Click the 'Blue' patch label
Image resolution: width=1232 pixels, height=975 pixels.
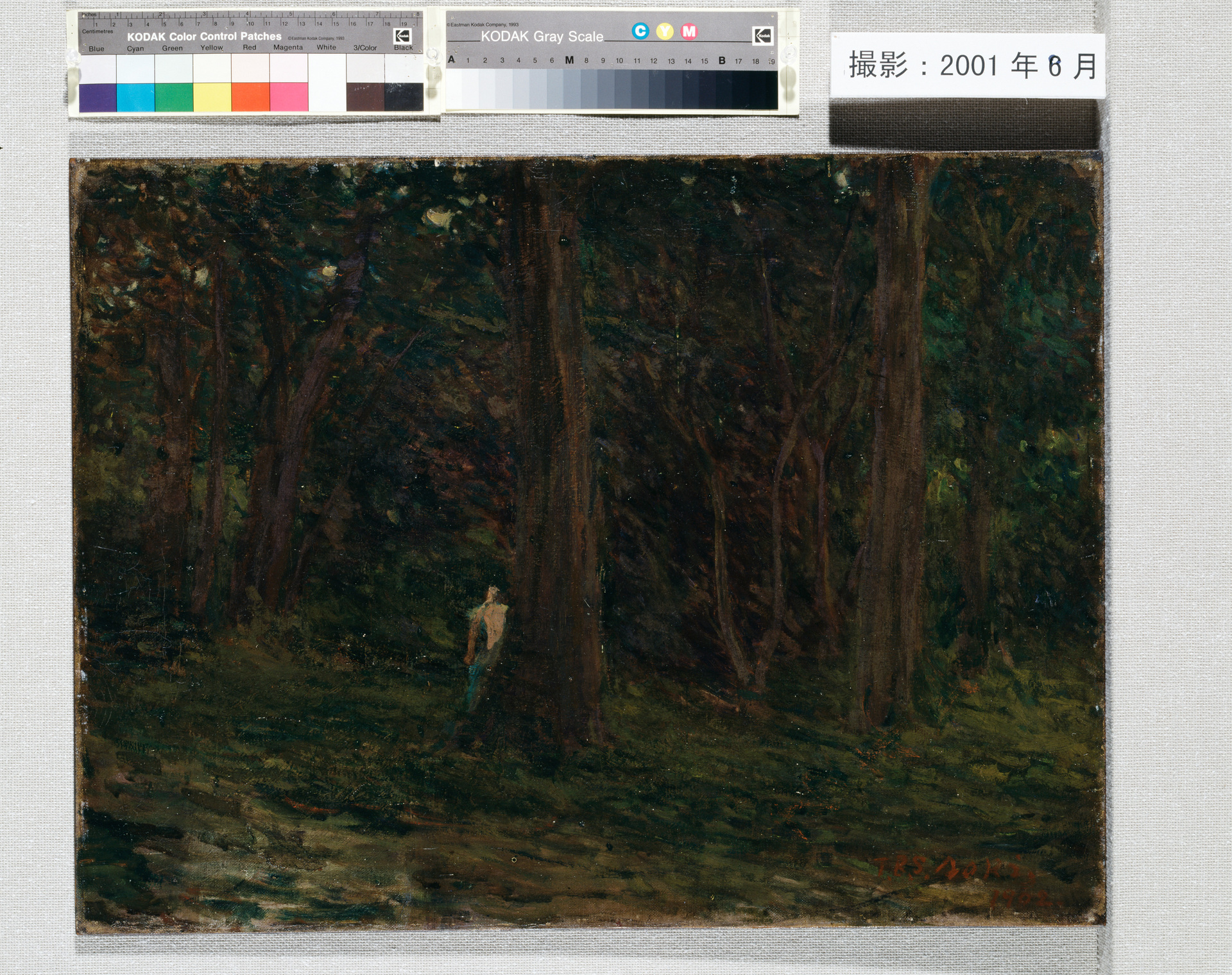point(97,49)
